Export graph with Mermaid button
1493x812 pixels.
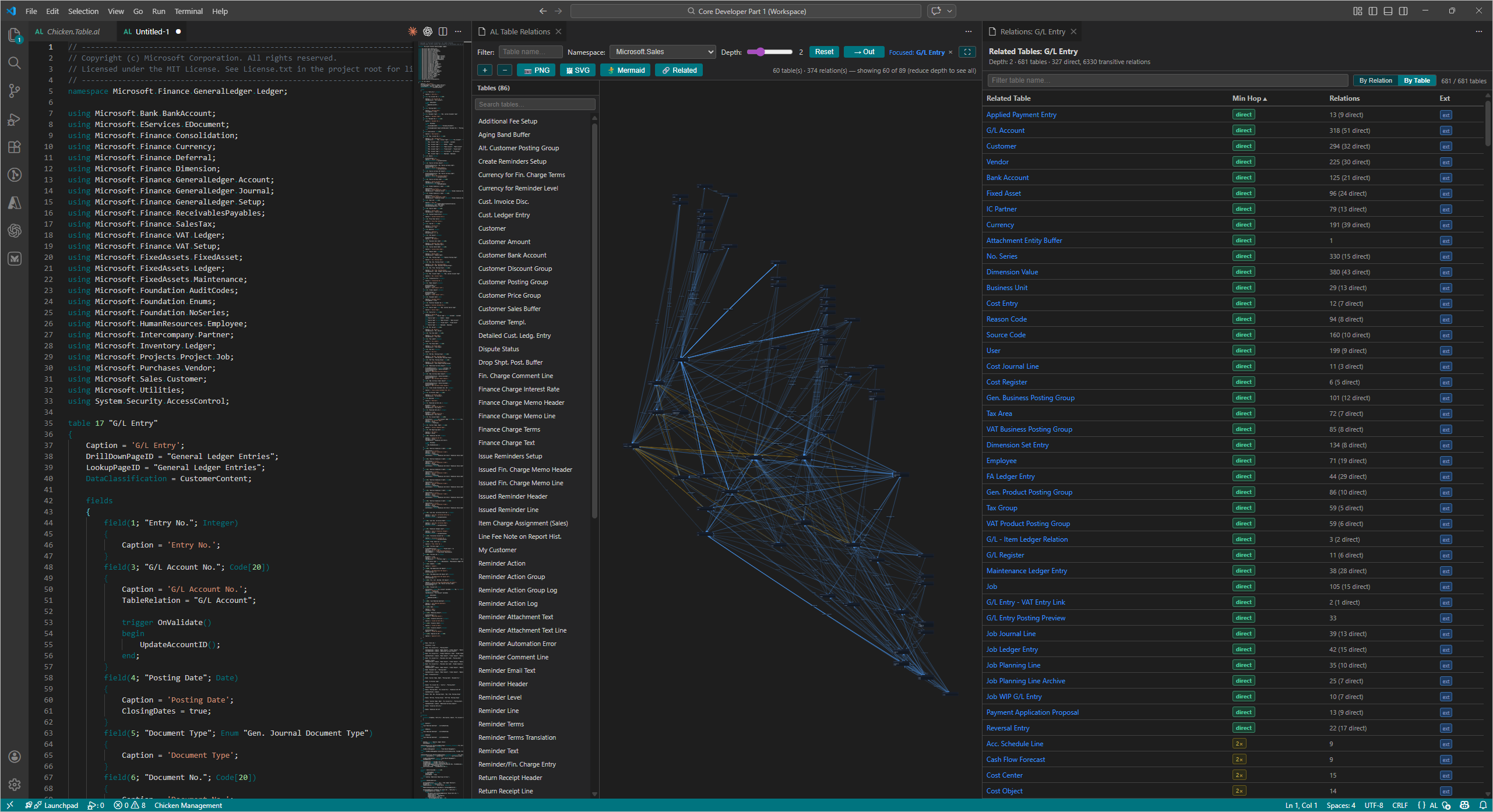click(626, 70)
